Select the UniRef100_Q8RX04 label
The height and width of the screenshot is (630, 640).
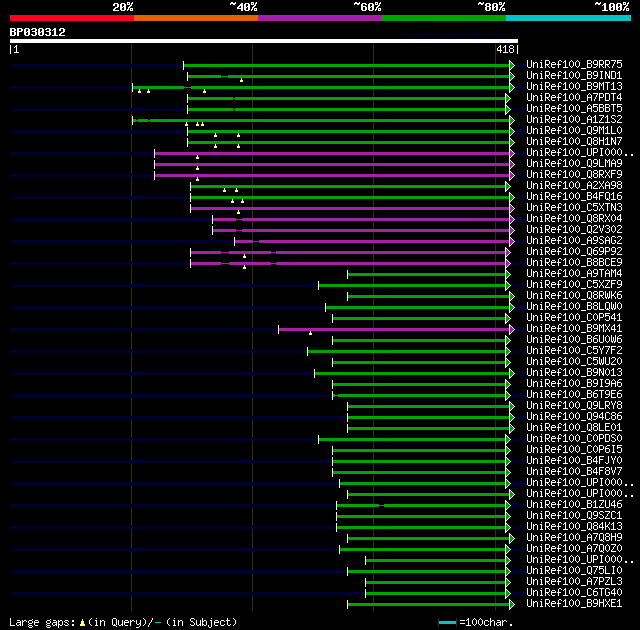pos(574,219)
